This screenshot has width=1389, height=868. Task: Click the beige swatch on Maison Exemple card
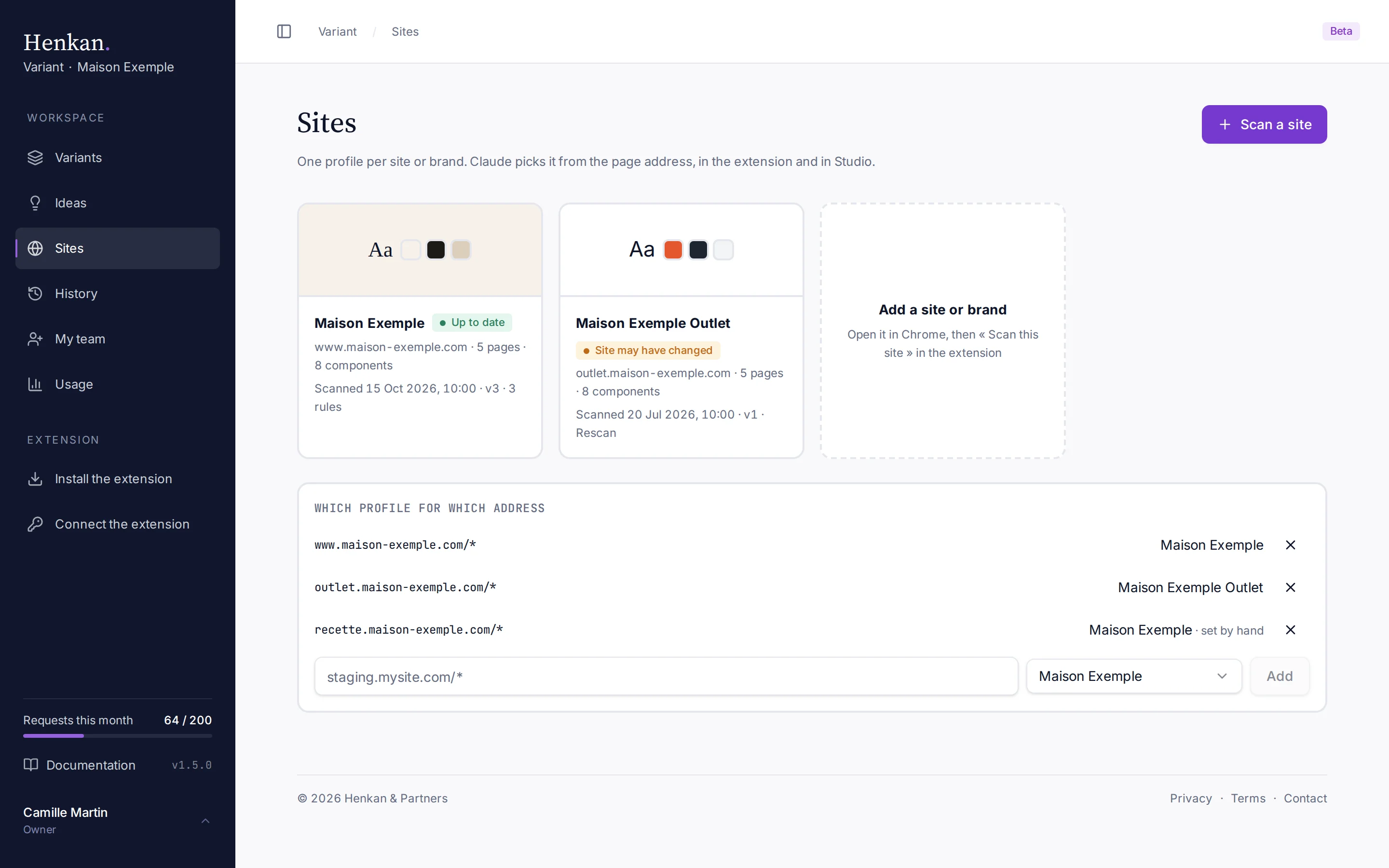tap(461, 250)
